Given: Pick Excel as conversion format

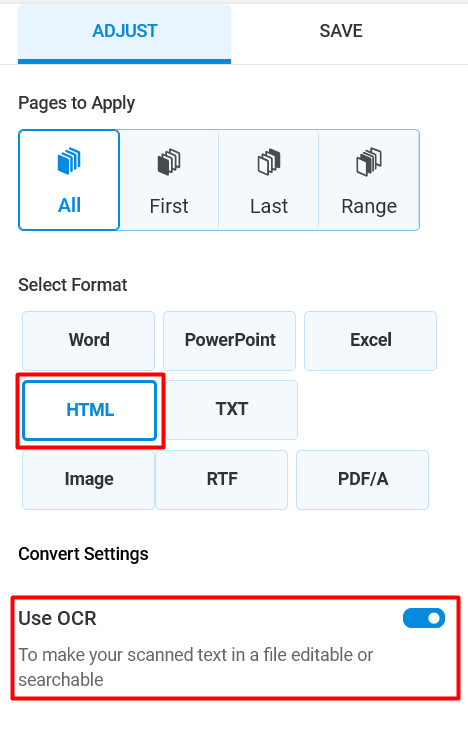Looking at the screenshot, I should [371, 340].
